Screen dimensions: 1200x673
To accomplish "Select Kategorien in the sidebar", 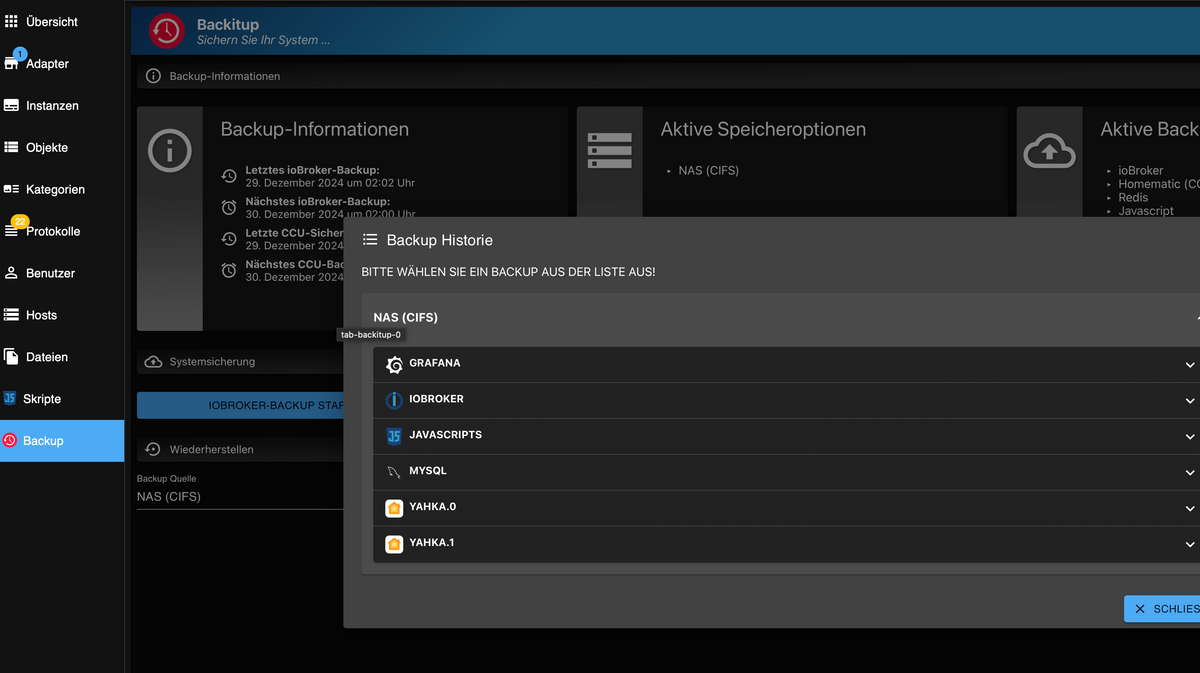I will point(62,189).
